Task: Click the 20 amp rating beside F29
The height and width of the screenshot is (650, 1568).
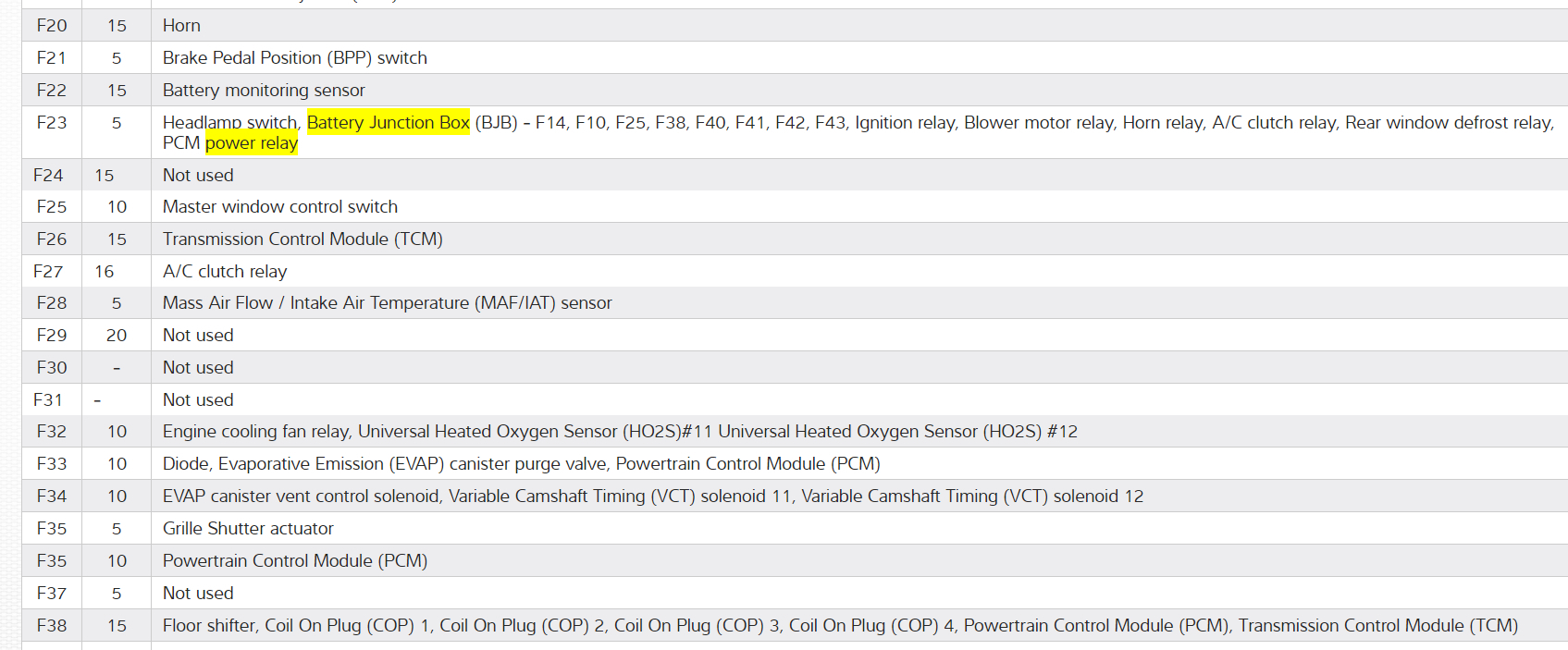Action: pyautogui.click(x=117, y=336)
